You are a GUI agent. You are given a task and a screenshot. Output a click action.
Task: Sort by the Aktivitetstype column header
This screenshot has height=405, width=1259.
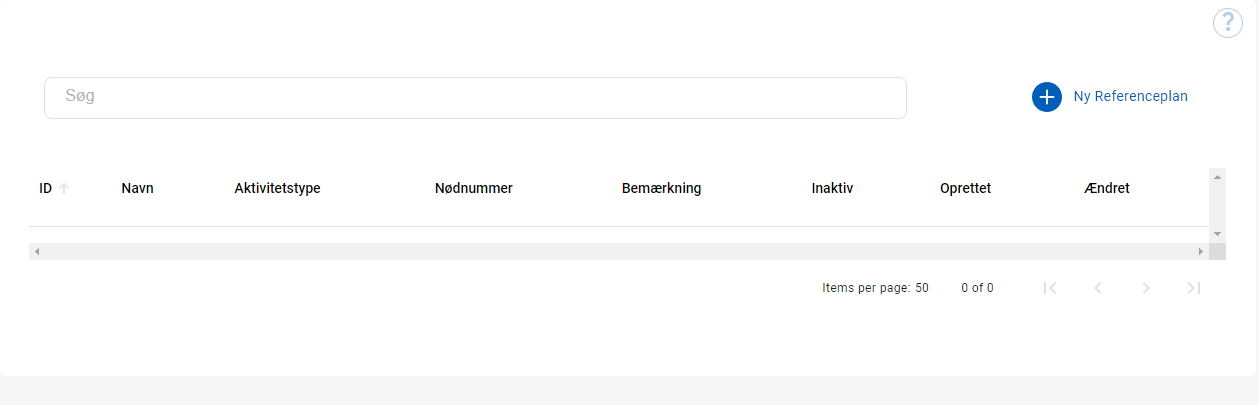point(277,188)
